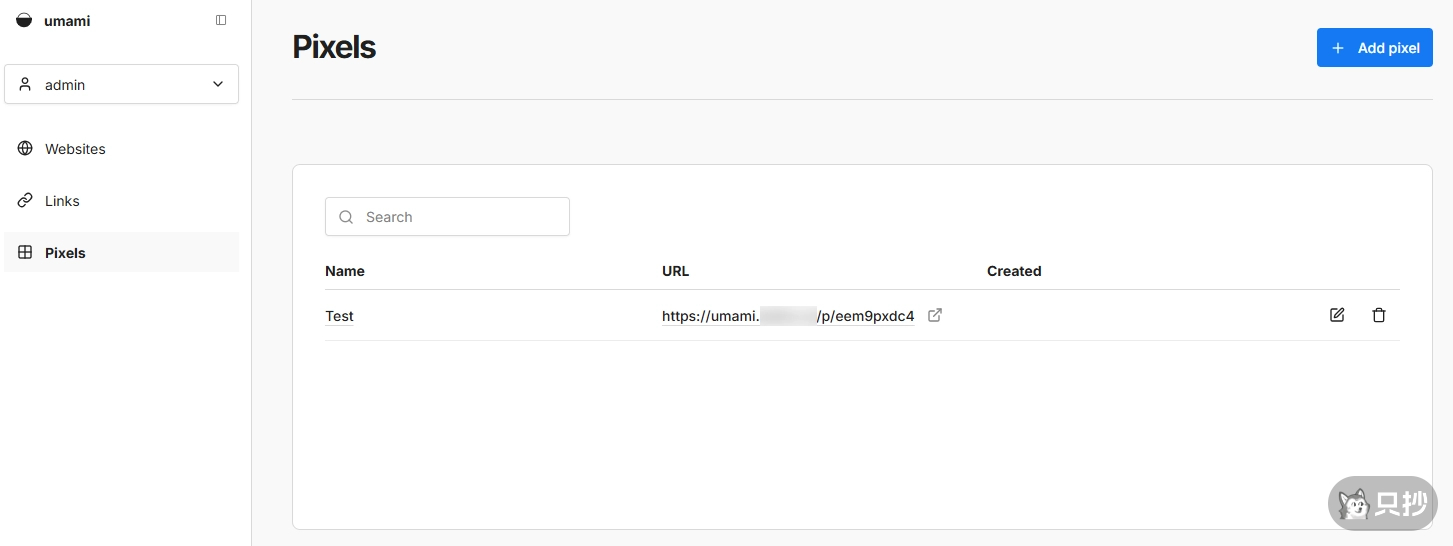This screenshot has width=1453, height=546.
Task: Edit the Test pixel
Action: click(1337, 315)
